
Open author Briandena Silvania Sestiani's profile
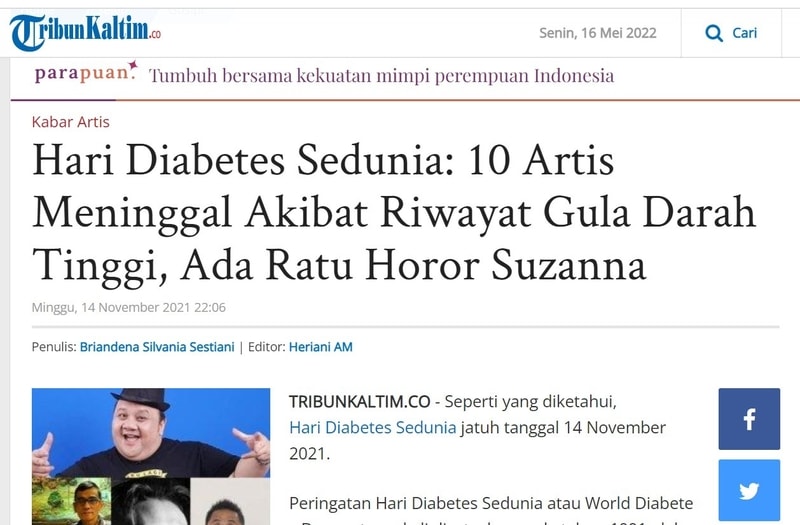[156, 347]
